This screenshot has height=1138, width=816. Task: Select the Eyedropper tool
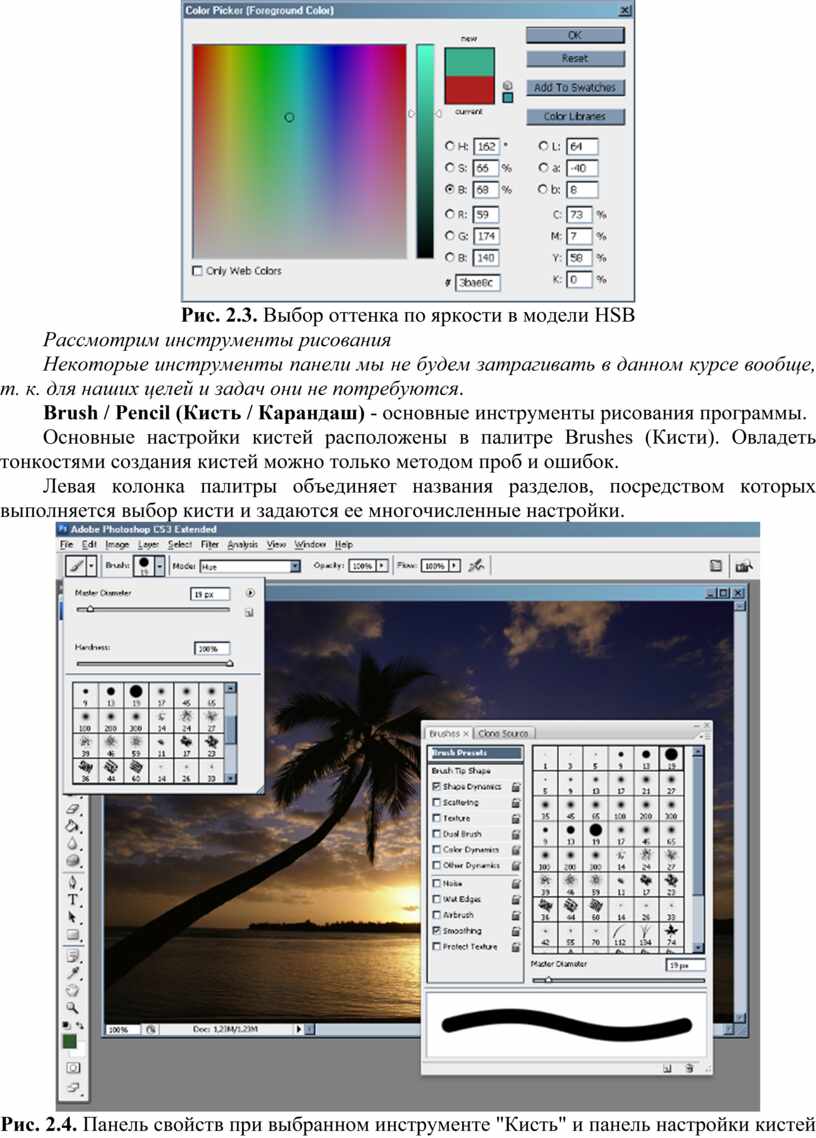point(73,973)
